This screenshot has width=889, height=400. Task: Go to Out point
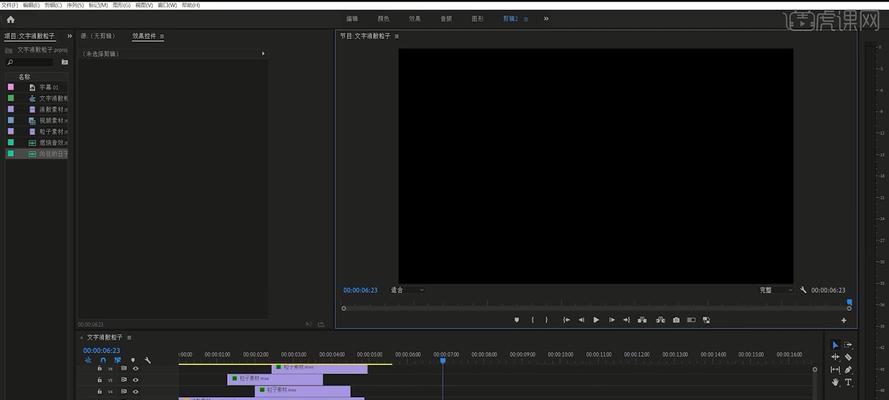pyautogui.click(x=626, y=320)
